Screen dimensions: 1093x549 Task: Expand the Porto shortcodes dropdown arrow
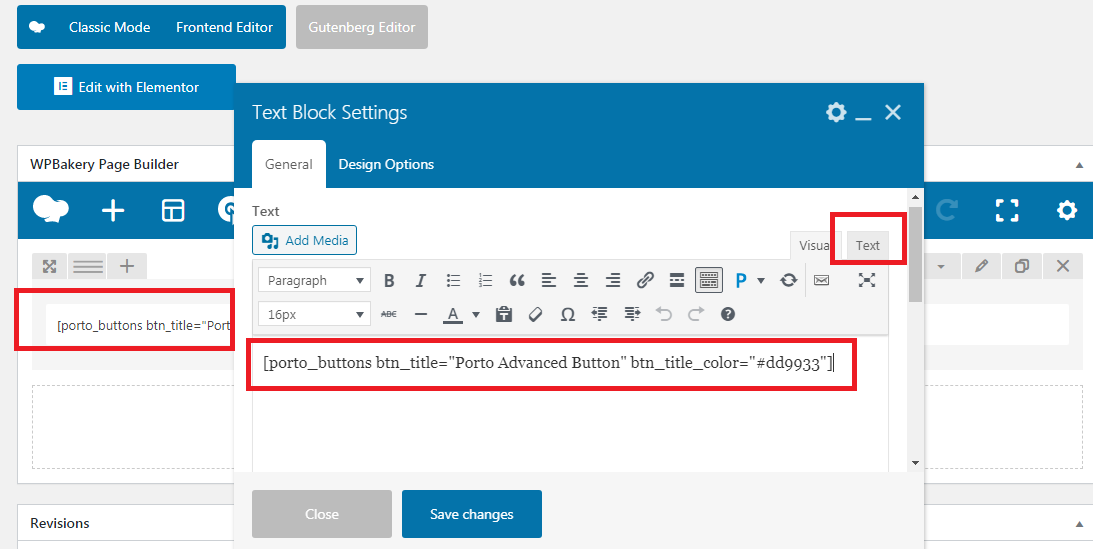point(761,281)
